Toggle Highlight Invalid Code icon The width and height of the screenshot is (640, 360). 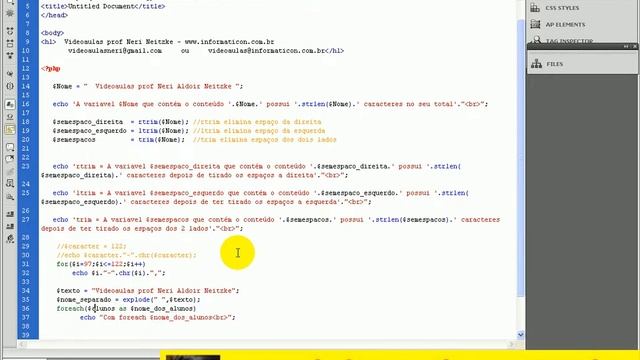coord(10,117)
